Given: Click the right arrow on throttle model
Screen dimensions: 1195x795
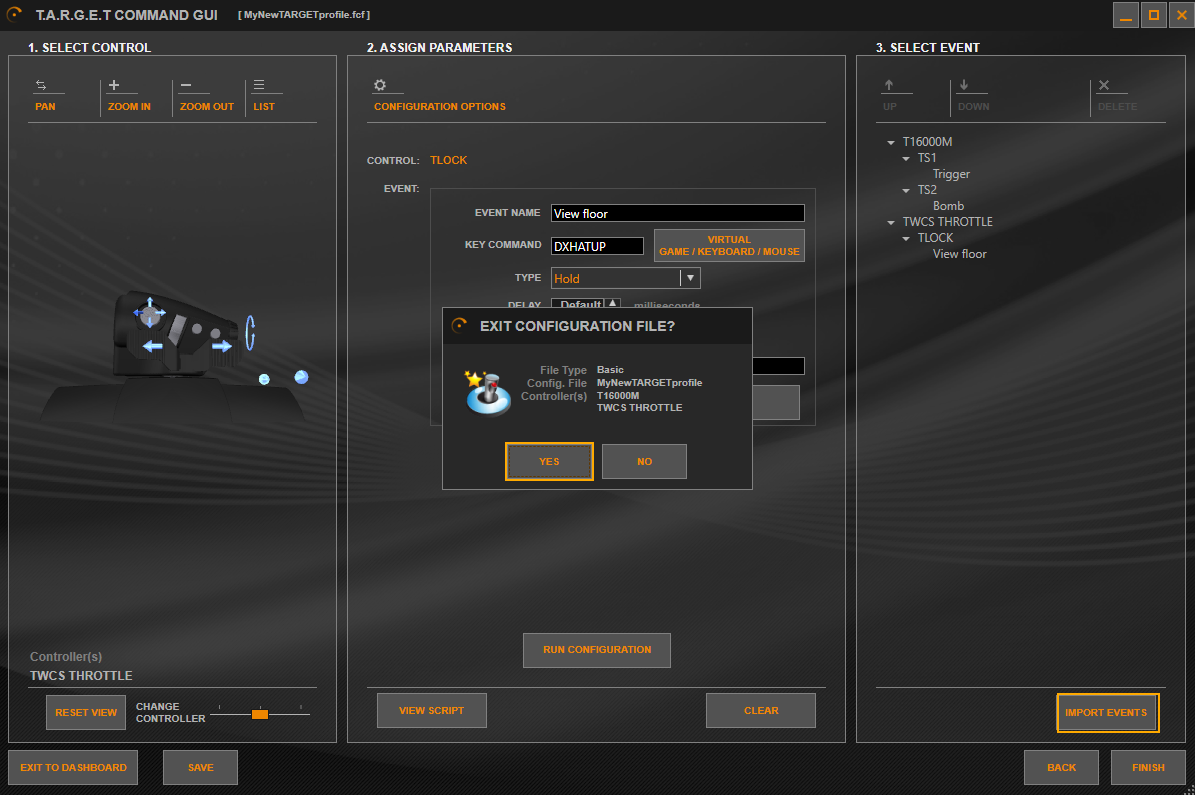Looking at the screenshot, I should [x=222, y=346].
